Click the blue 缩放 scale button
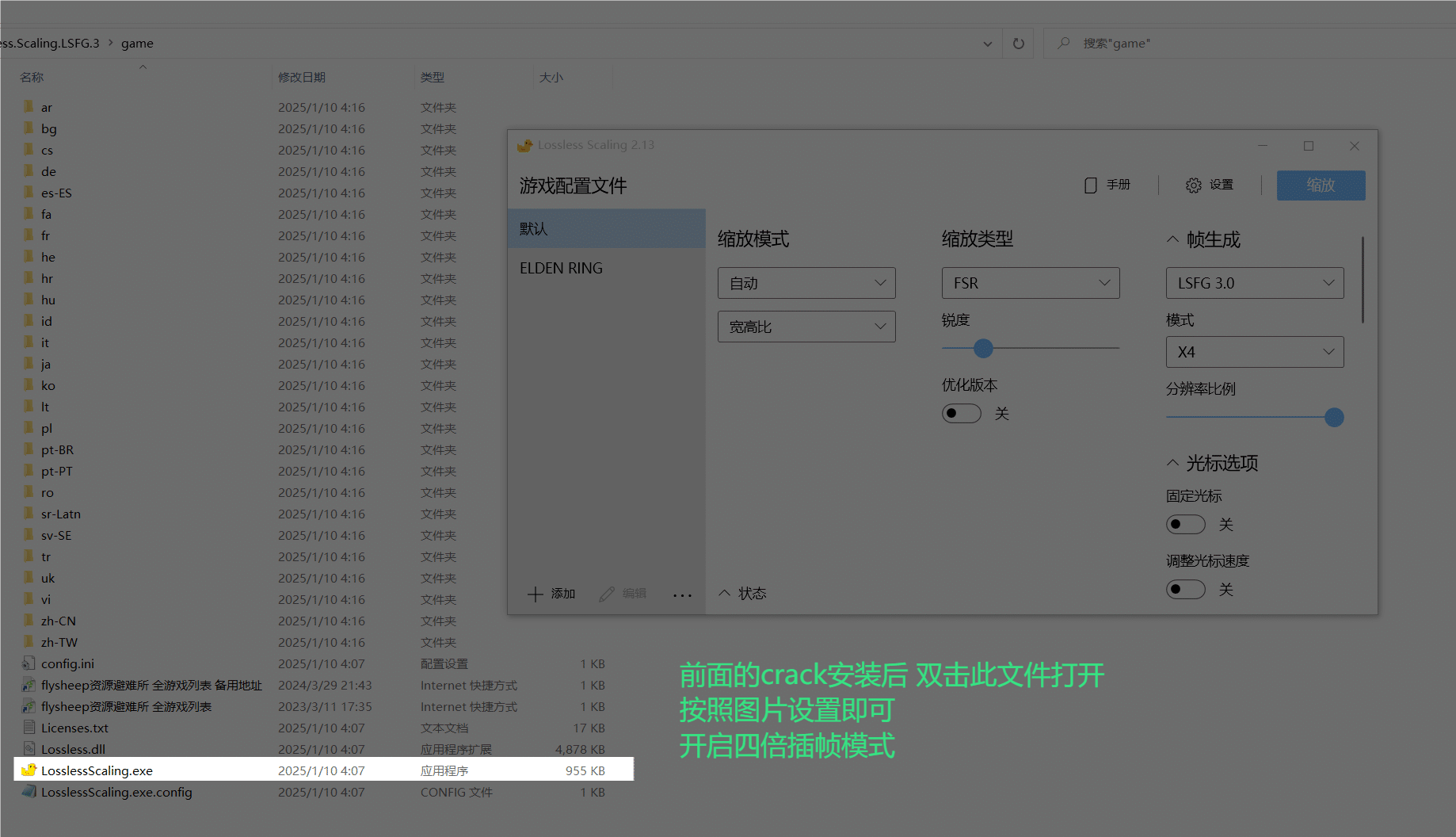 tap(1320, 185)
